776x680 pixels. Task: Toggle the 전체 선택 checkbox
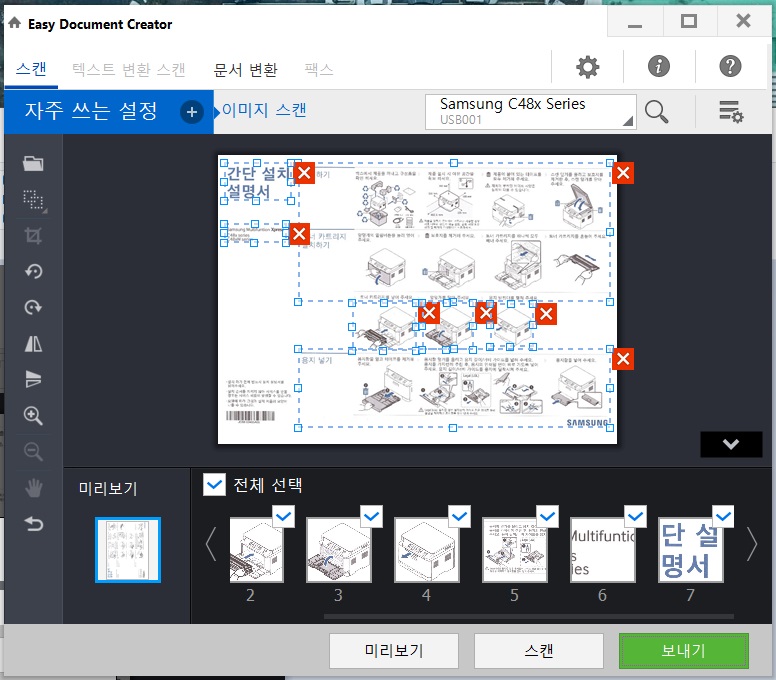pyautogui.click(x=214, y=485)
